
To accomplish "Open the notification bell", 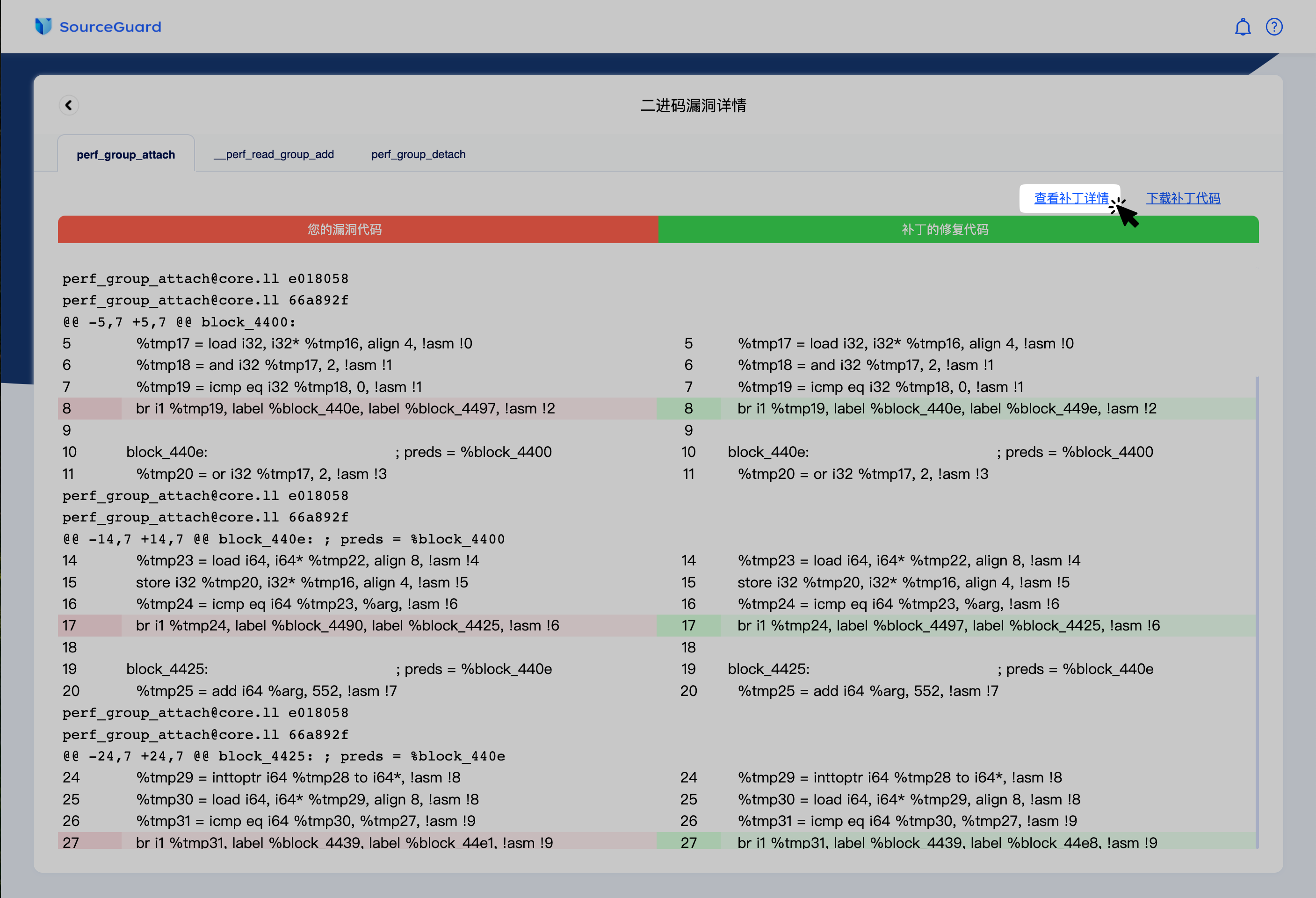I will click(1243, 27).
